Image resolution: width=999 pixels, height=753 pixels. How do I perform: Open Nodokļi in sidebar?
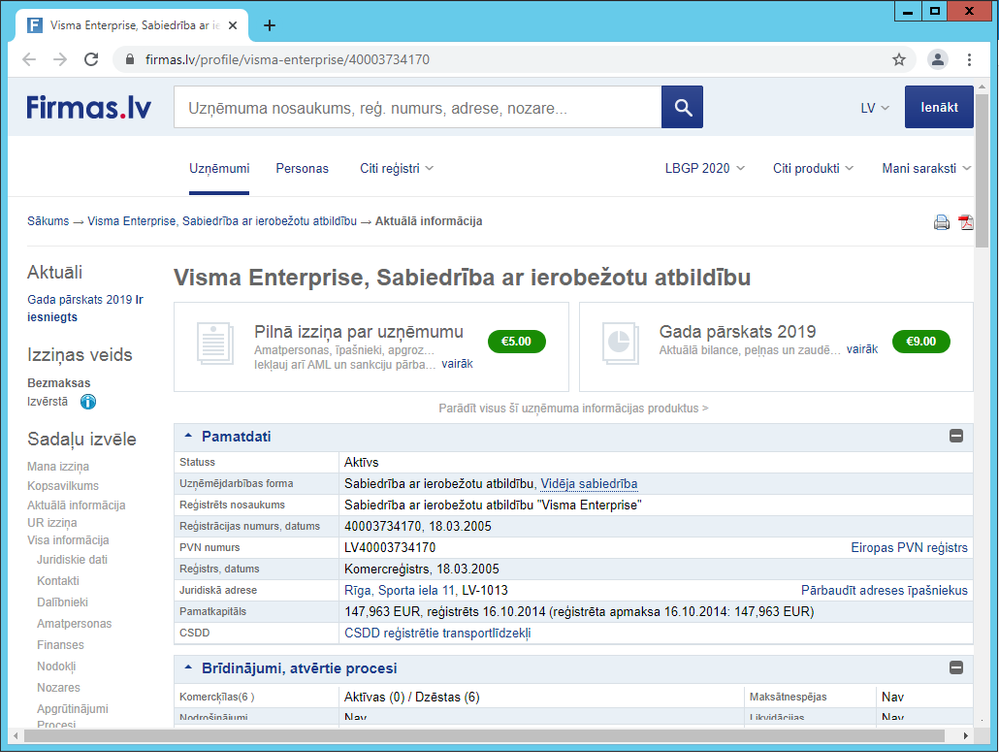point(56,666)
